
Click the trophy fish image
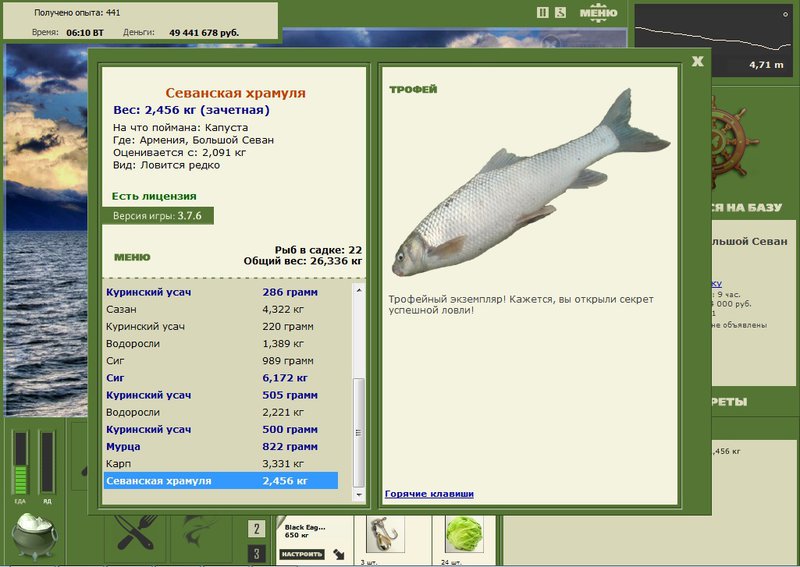pos(531,184)
